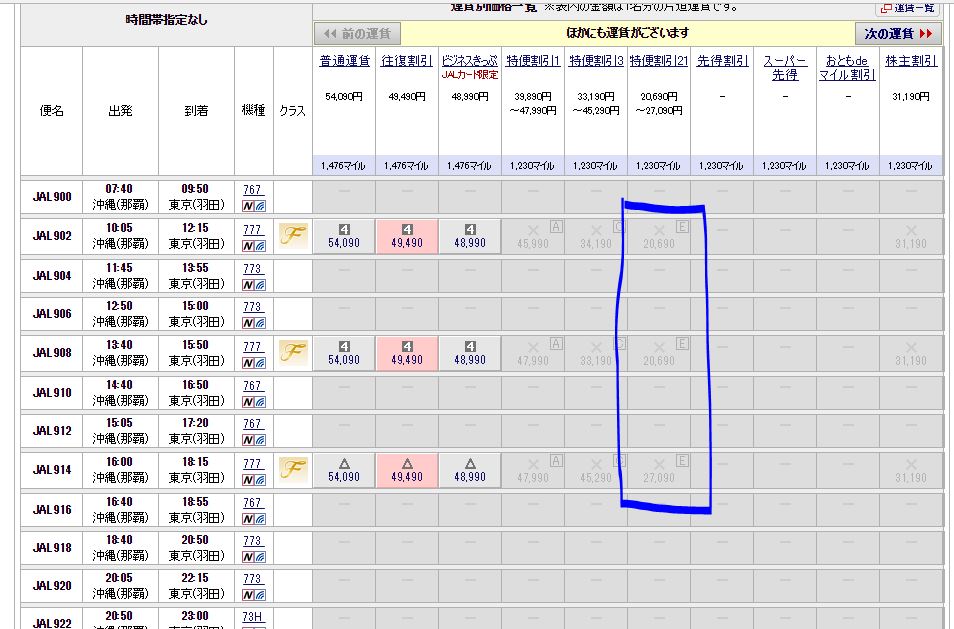
Task: Select JAL908 ビジネスきっぷ fare 48,990
Action: [x=470, y=353]
